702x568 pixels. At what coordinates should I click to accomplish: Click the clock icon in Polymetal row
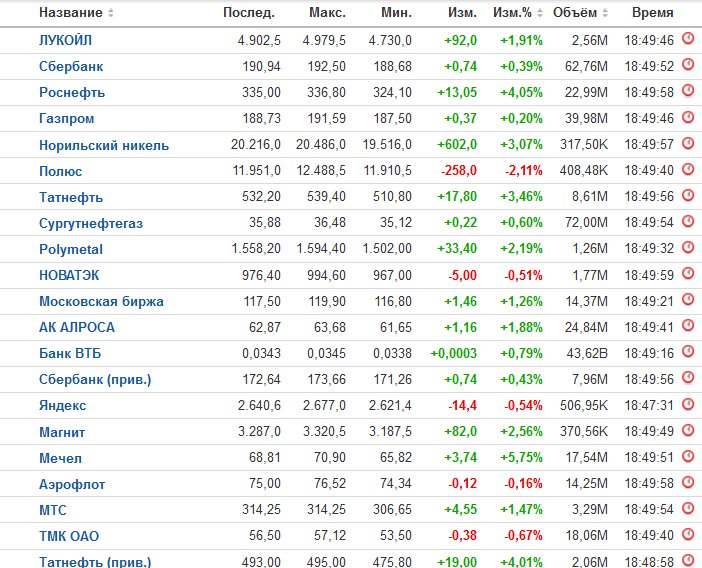(x=688, y=247)
